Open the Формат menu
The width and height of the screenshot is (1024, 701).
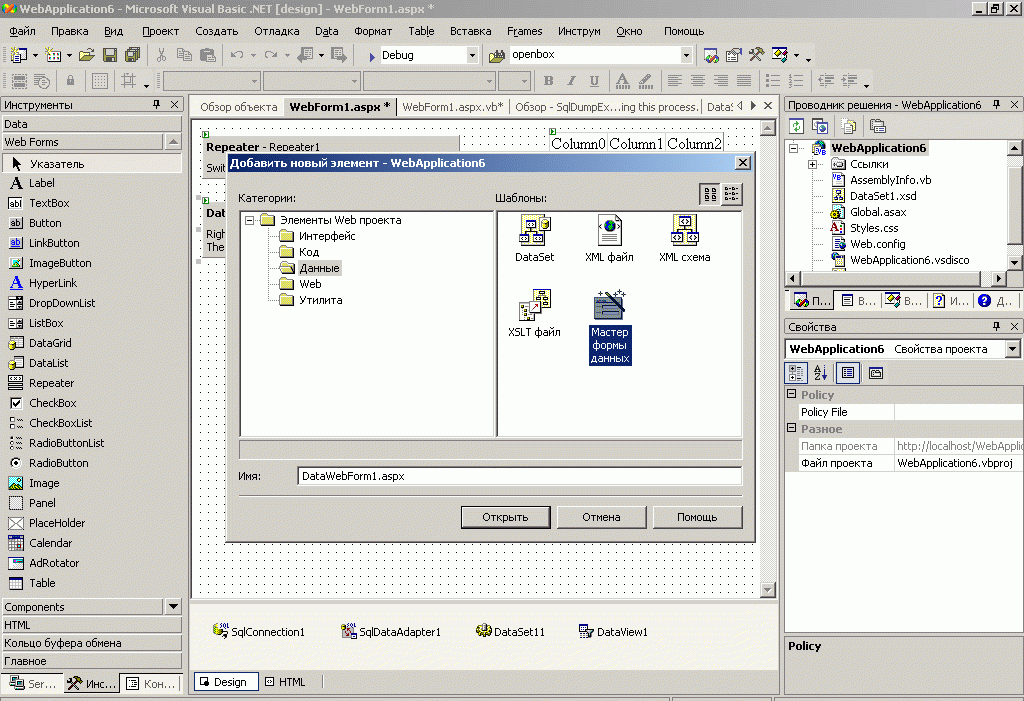(x=373, y=31)
